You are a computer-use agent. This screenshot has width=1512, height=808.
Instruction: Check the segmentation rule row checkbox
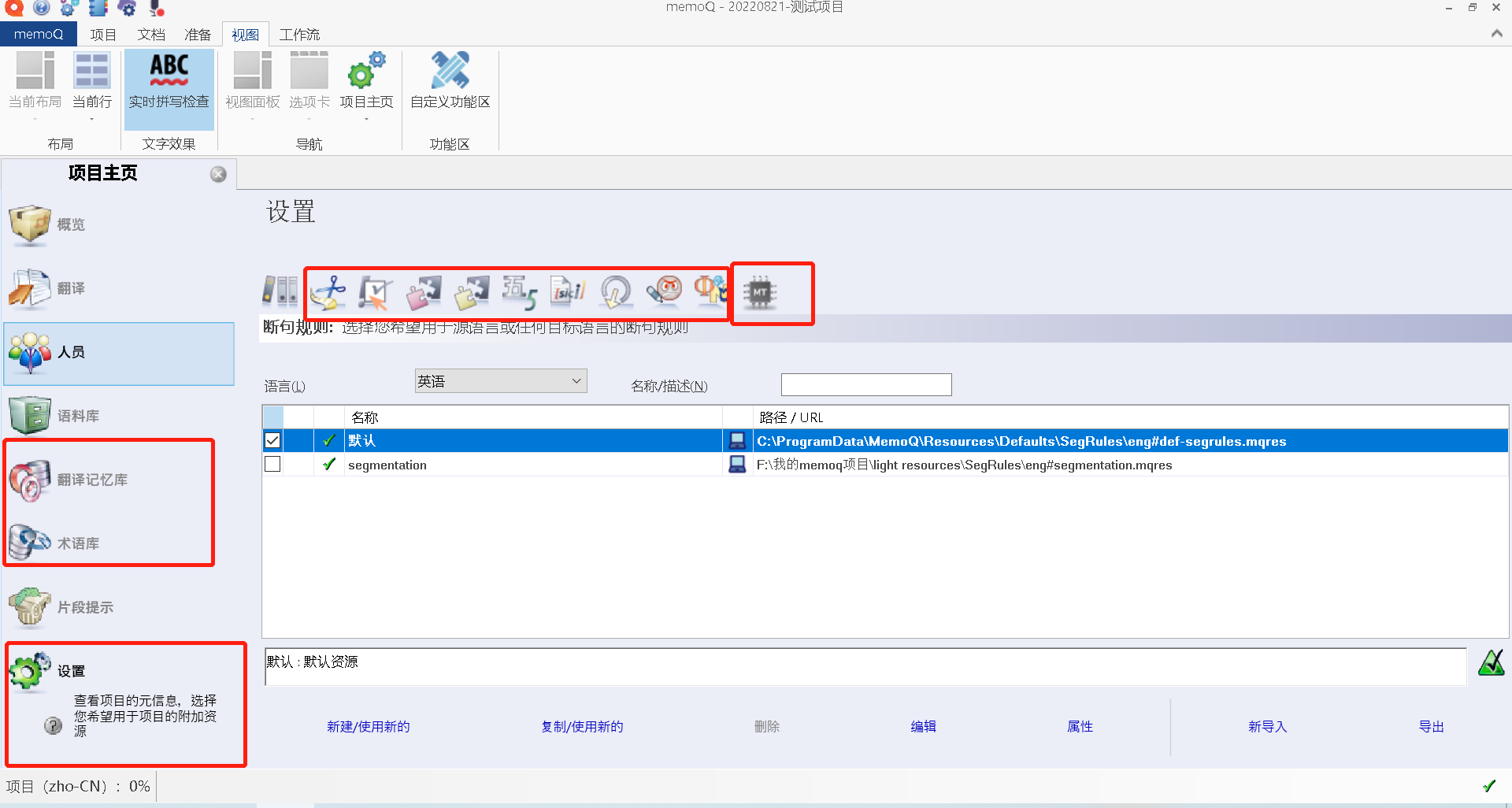[x=272, y=465]
